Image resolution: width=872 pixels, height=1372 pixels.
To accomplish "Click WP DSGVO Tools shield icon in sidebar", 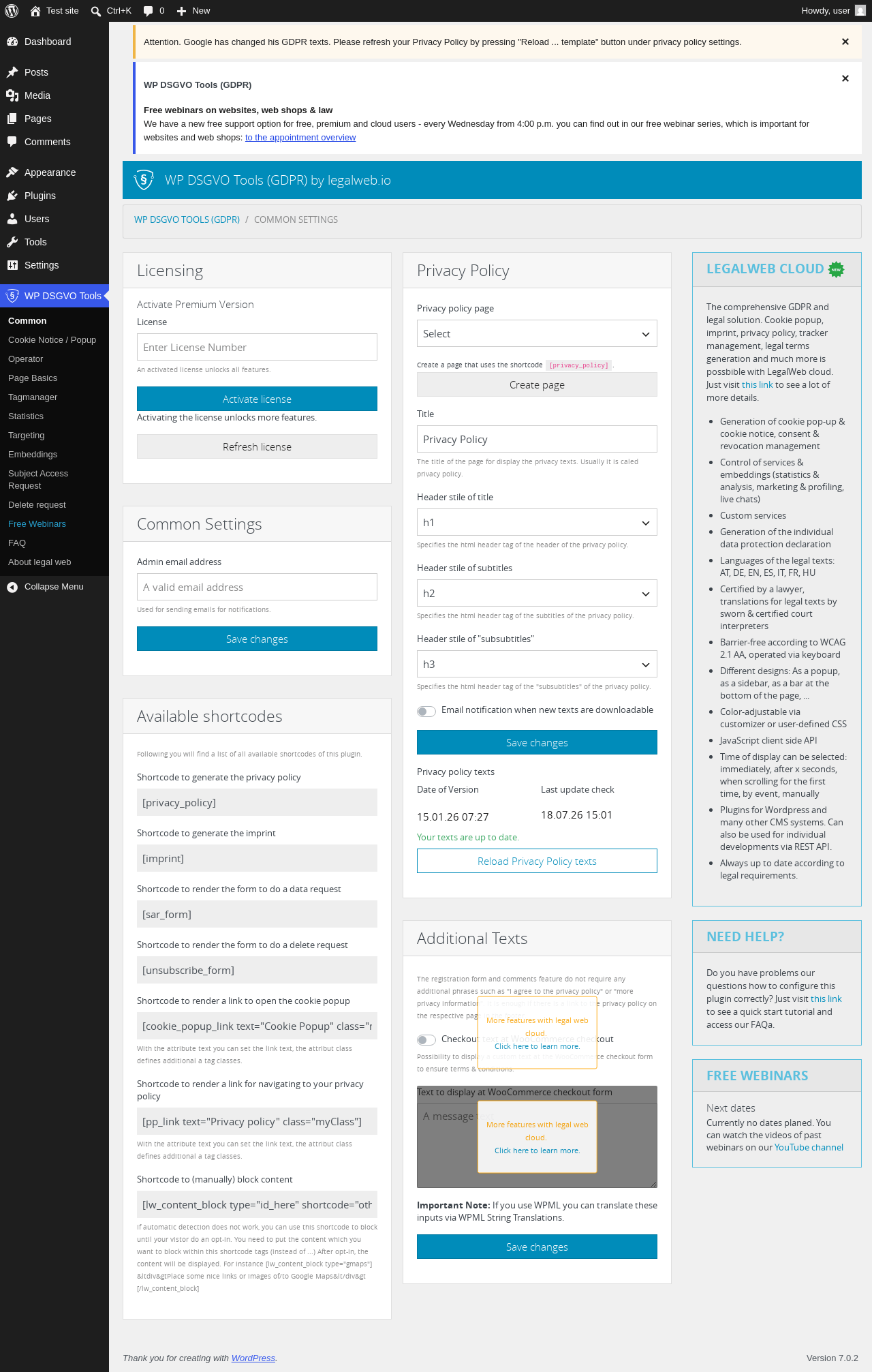I will pyautogui.click(x=12, y=296).
